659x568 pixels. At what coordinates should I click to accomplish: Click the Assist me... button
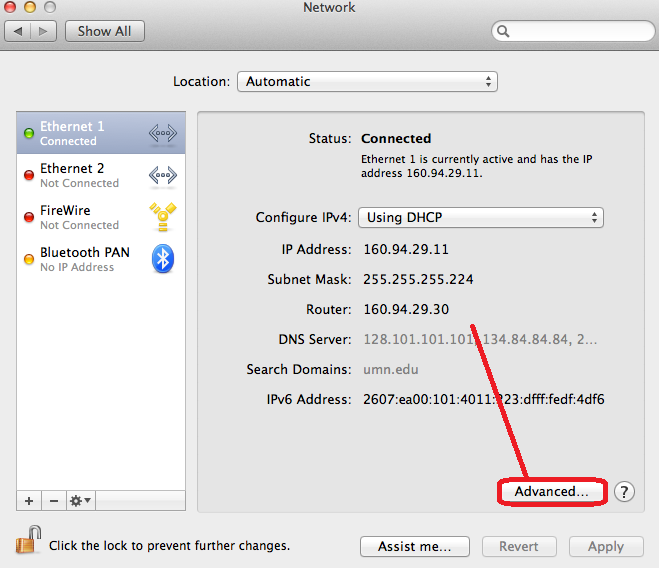[415, 546]
